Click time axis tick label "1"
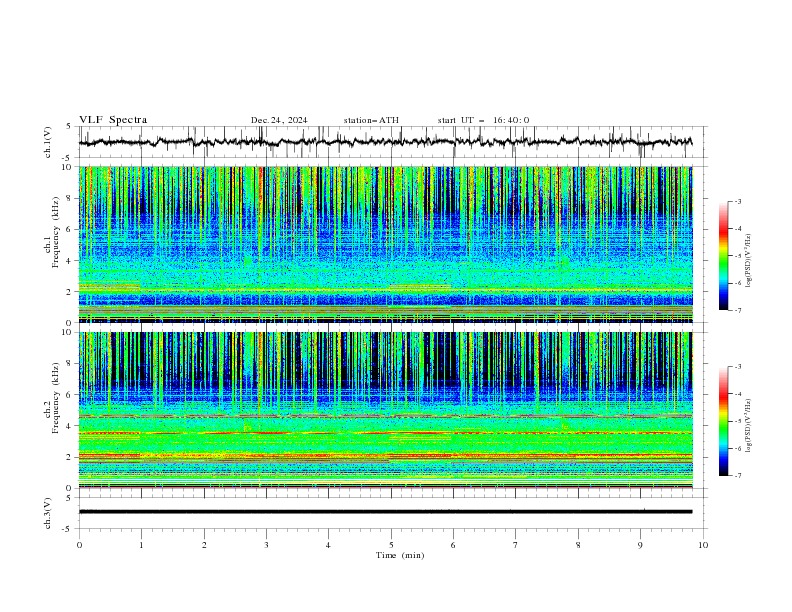This screenshot has height=612, width=792. coord(141,545)
